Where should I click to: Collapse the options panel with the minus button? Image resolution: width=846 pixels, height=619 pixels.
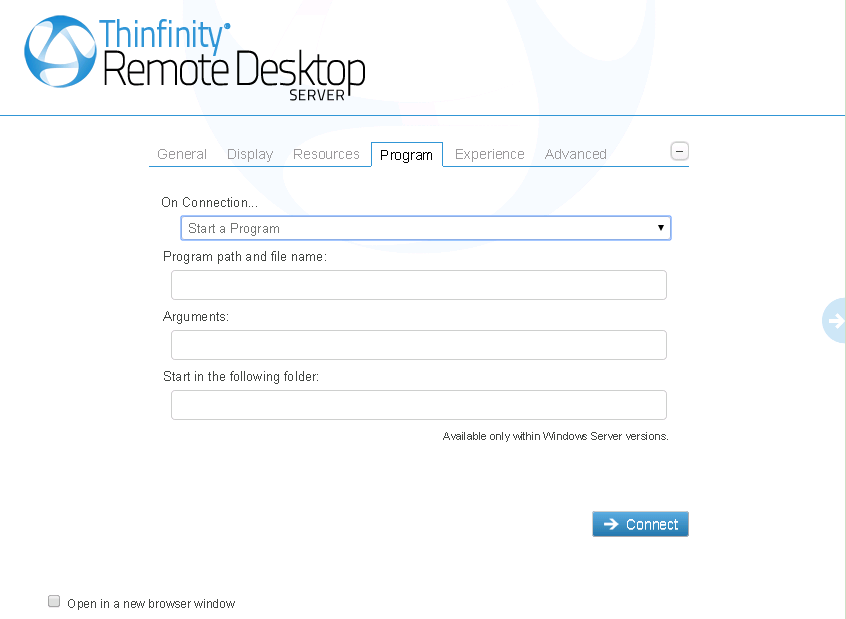[679, 152]
